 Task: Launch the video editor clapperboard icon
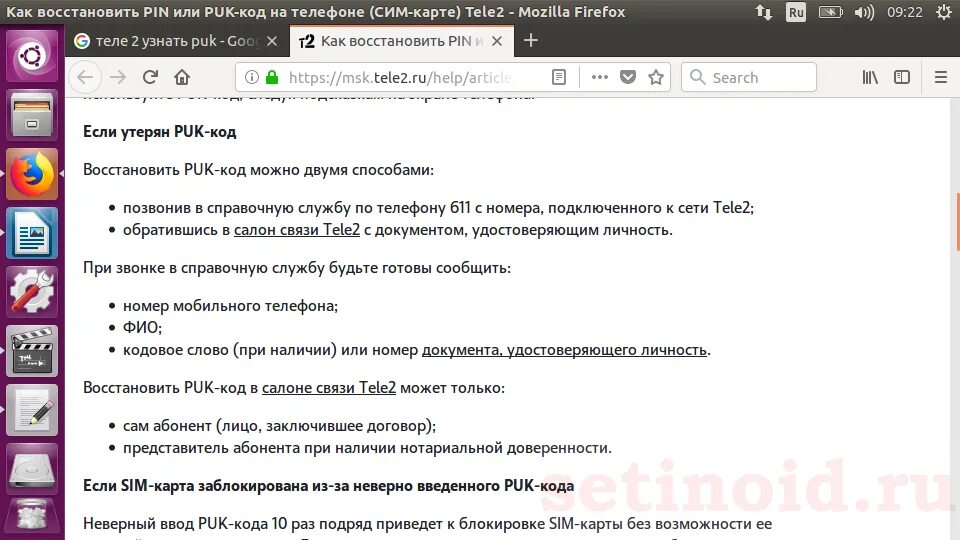click(32, 351)
